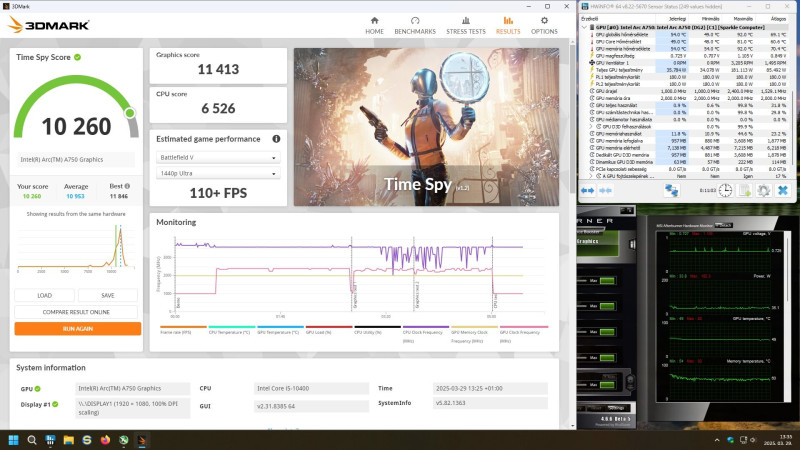Expand GPU D3D felhasználások row in HWiNFO
Image resolution: width=800 pixels, height=450 pixels.
coord(591,127)
